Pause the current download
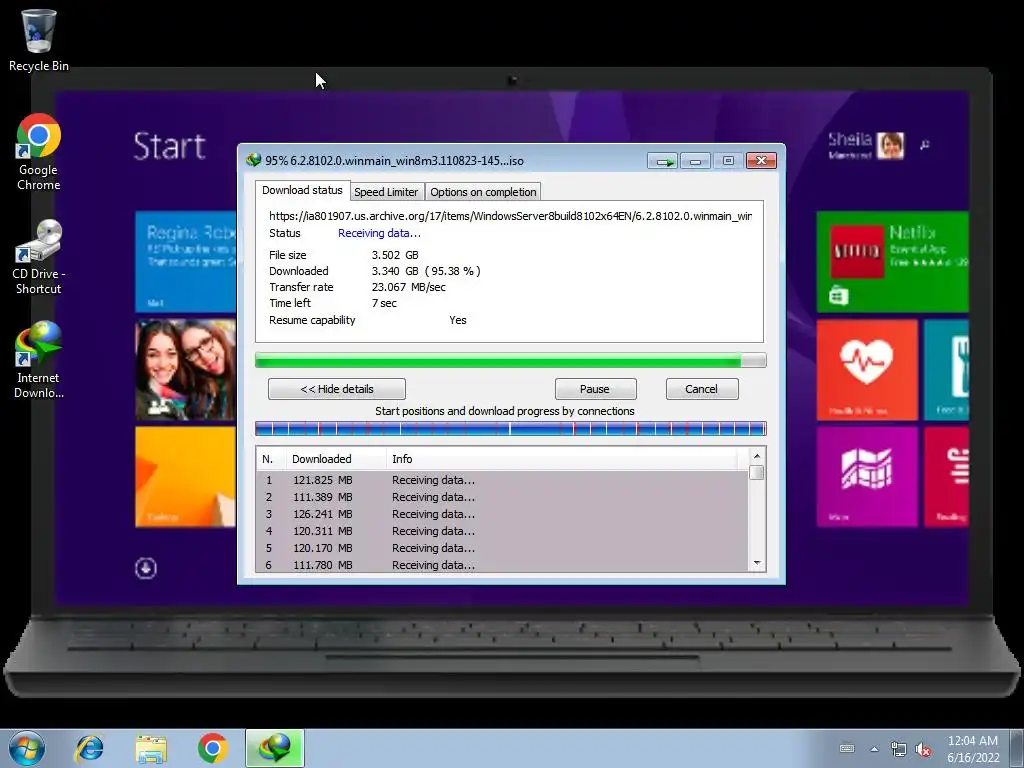 coord(594,389)
